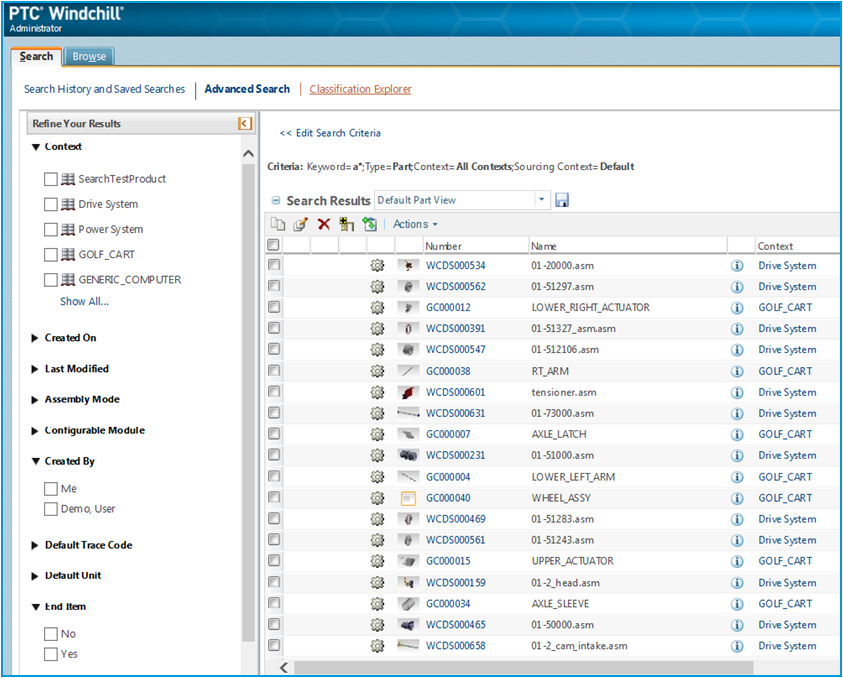
Task: Collapse the Created By filter section
Action: (x=35, y=461)
